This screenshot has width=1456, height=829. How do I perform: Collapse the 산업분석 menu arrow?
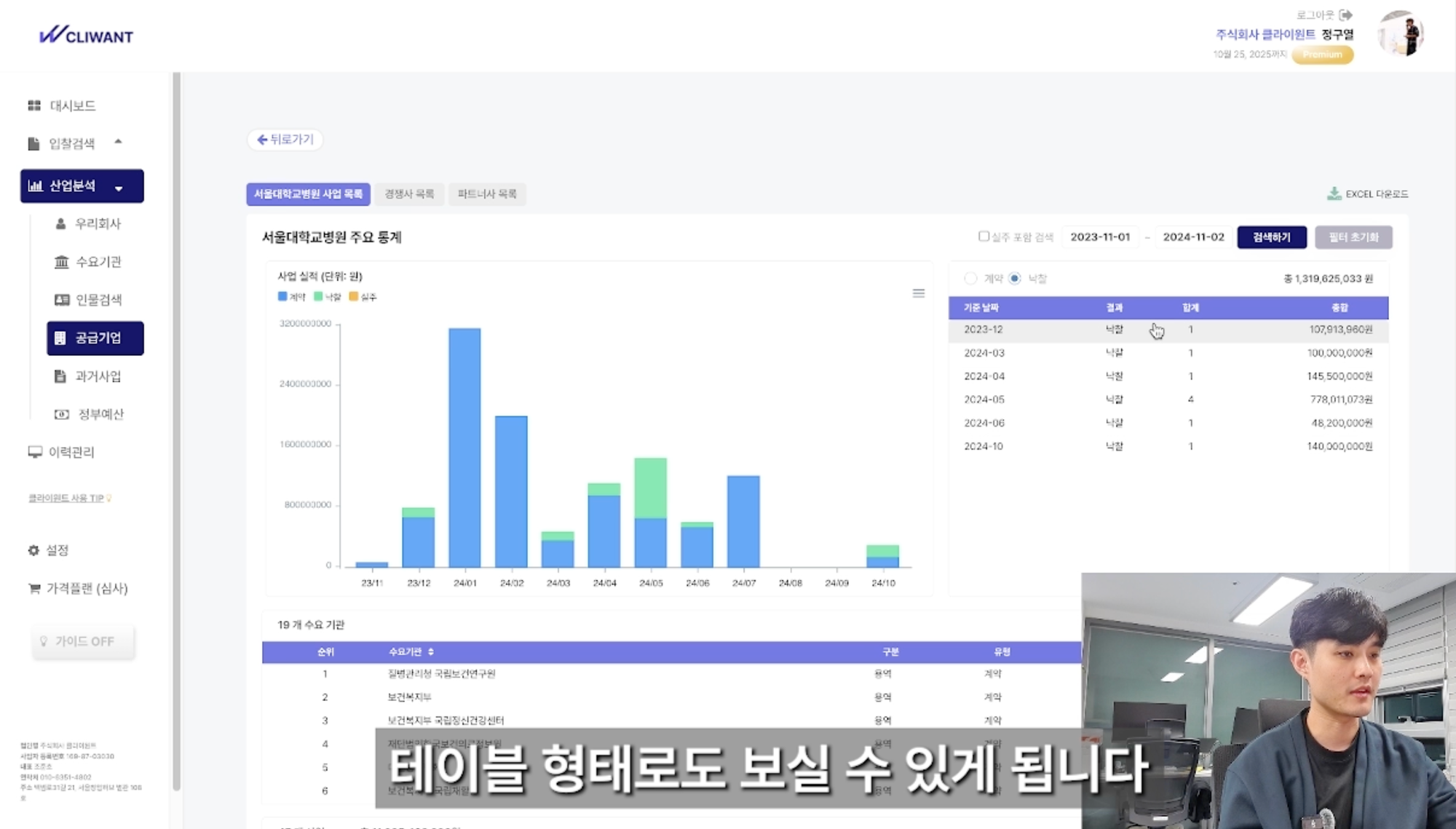click(x=119, y=188)
